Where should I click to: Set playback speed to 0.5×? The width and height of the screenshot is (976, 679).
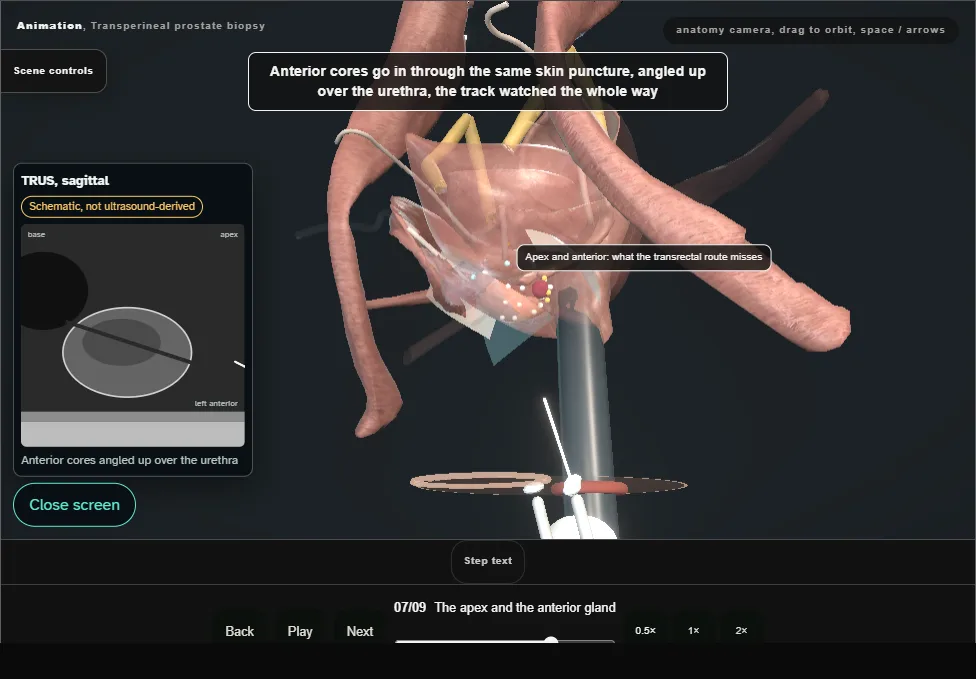pyautogui.click(x=645, y=630)
